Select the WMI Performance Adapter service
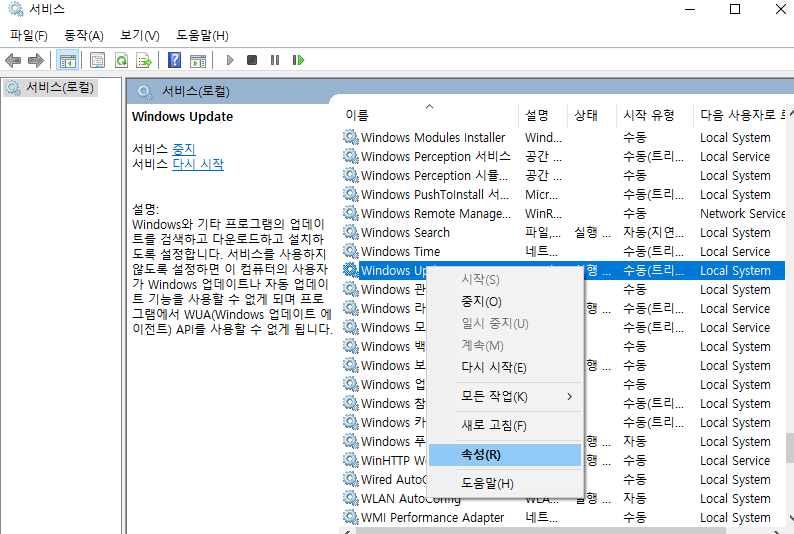794x534 pixels. [x=432, y=517]
